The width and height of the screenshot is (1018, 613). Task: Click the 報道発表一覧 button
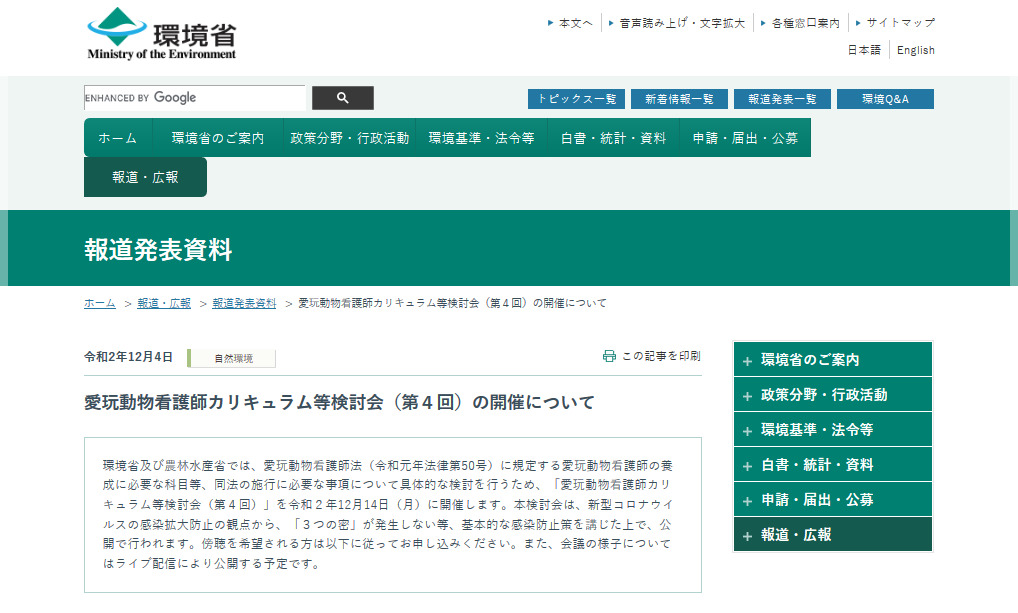point(782,98)
